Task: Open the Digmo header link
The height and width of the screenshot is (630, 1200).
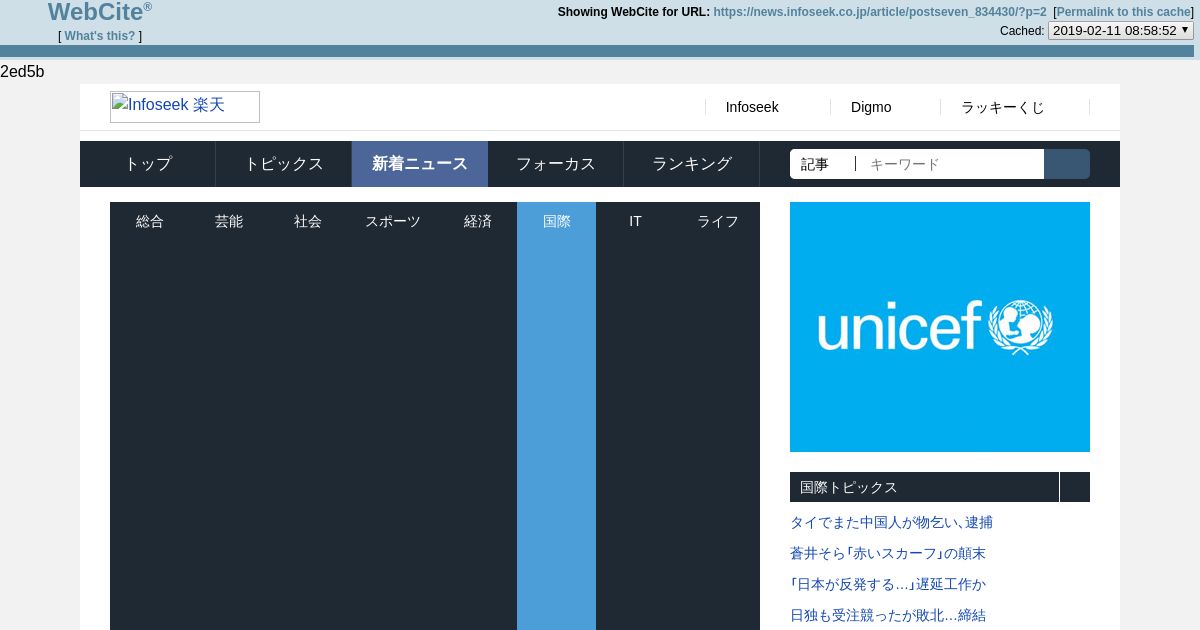Action: click(x=871, y=107)
